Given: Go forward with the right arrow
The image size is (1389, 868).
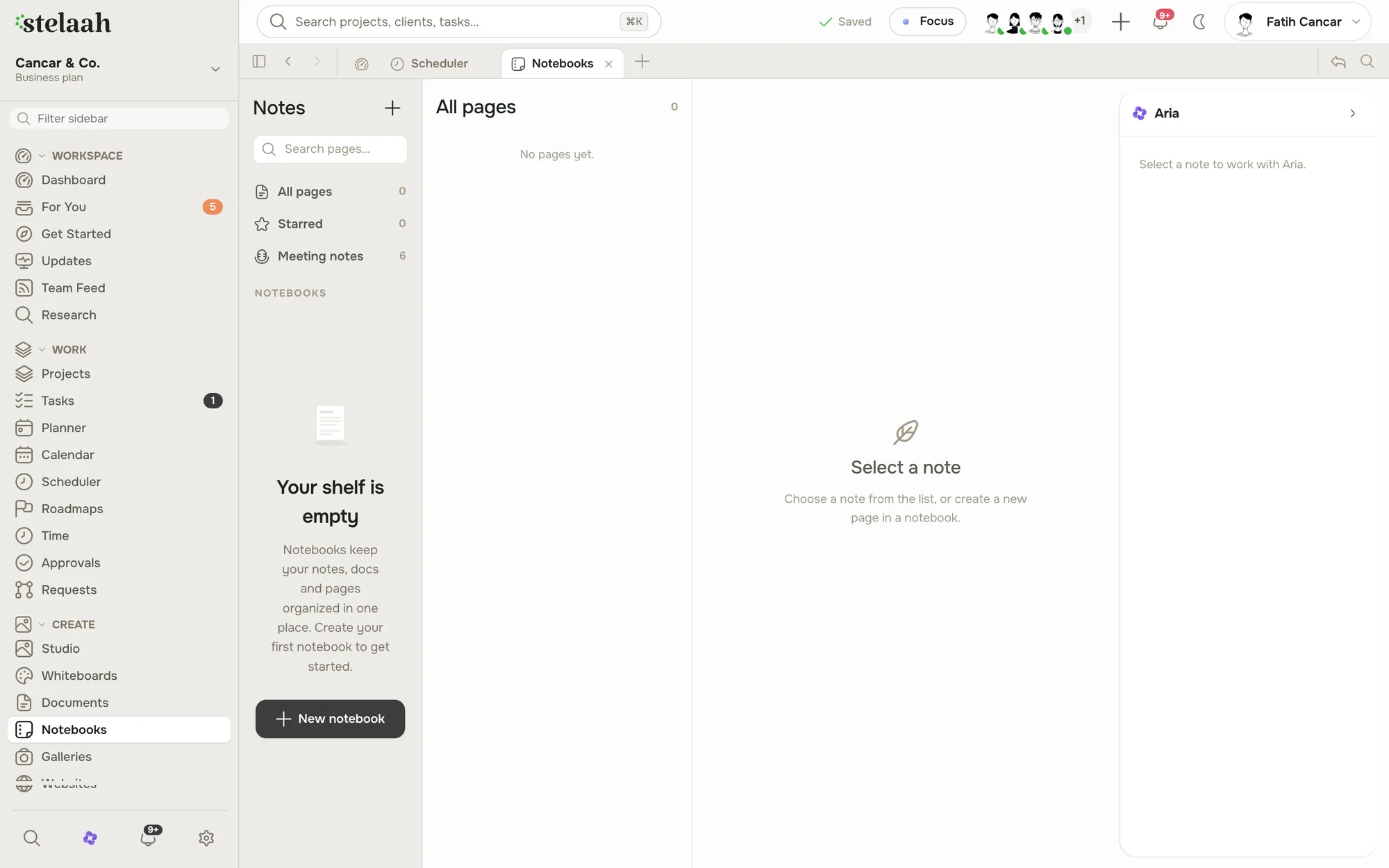Looking at the screenshot, I should coord(317,62).
